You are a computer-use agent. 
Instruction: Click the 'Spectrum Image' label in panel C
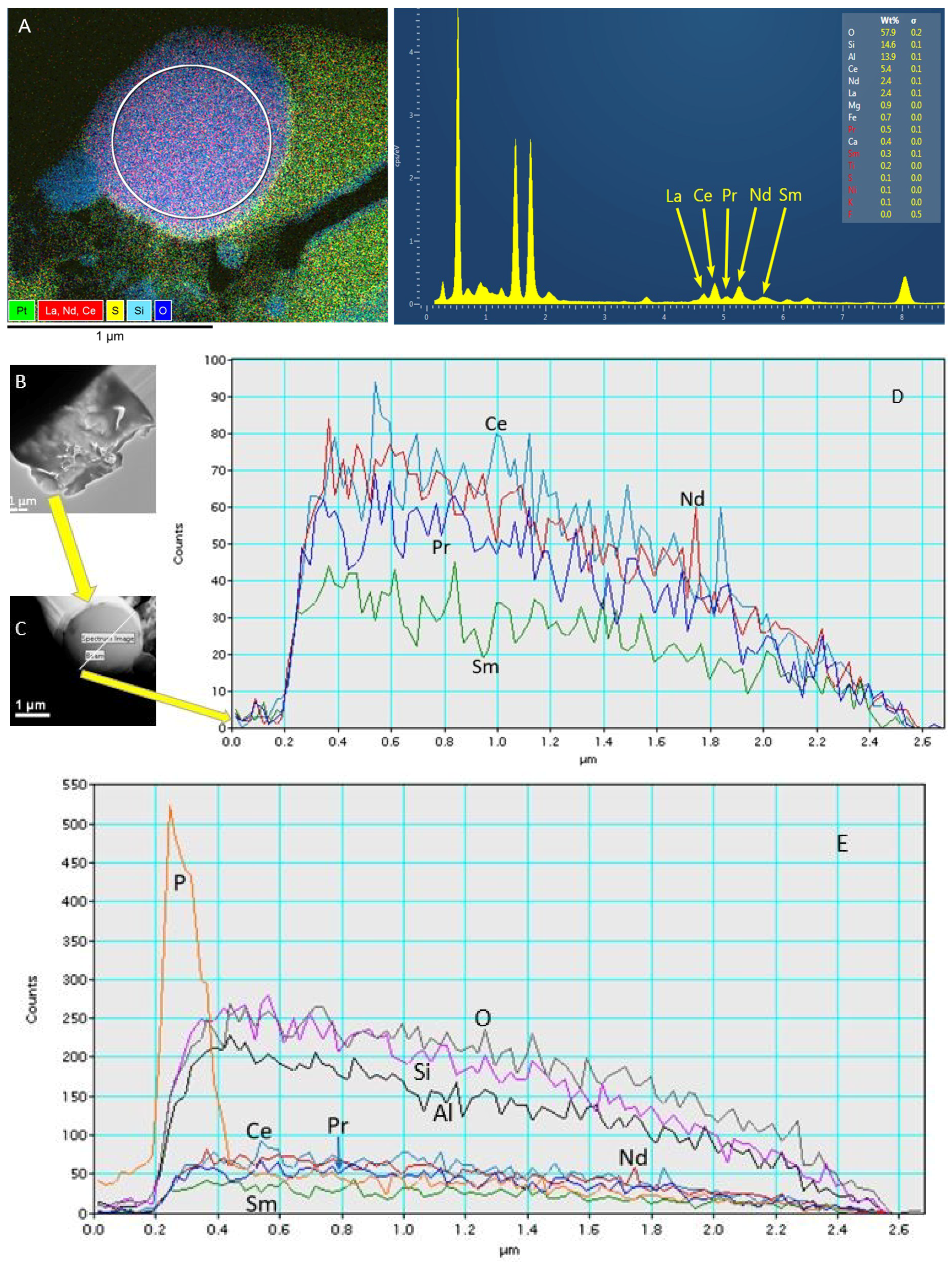(x=108, y=638)
